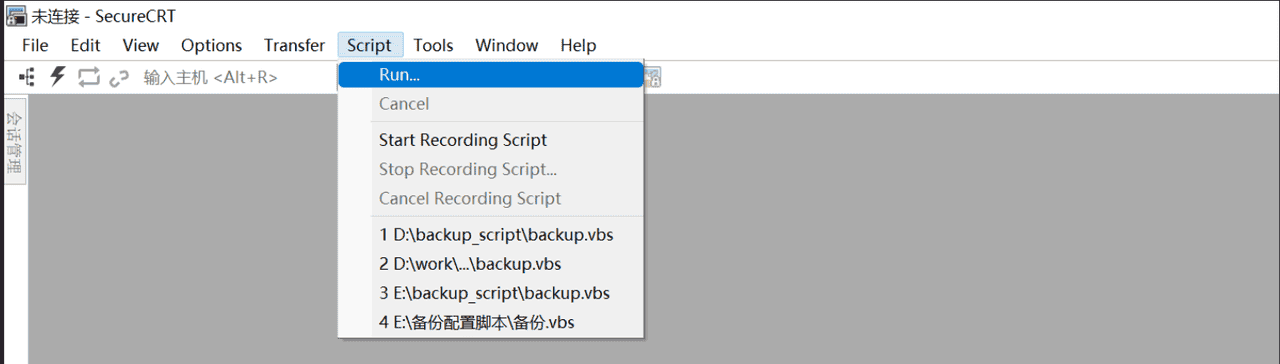Click the Disconnect chain-link icon
The height and width of the screenshot is (364, 1280).
pyautogui.click(x=120, y=77)
